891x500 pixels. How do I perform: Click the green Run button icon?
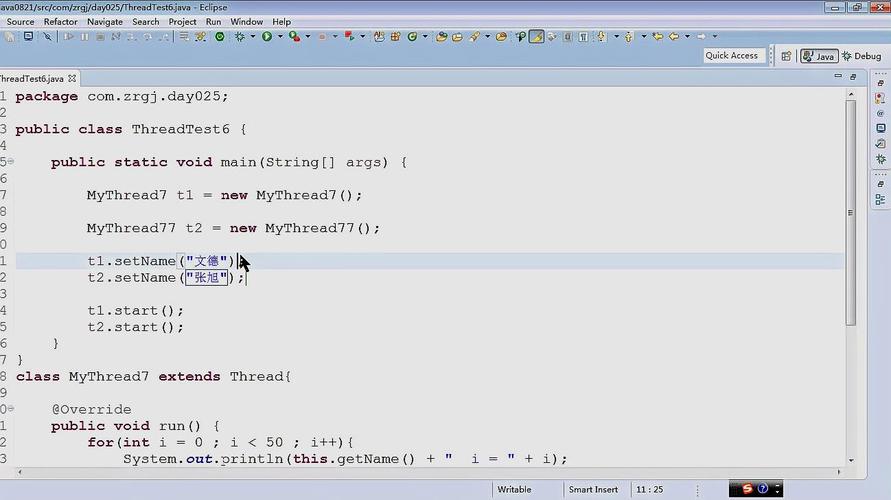(x=267, y=36)
